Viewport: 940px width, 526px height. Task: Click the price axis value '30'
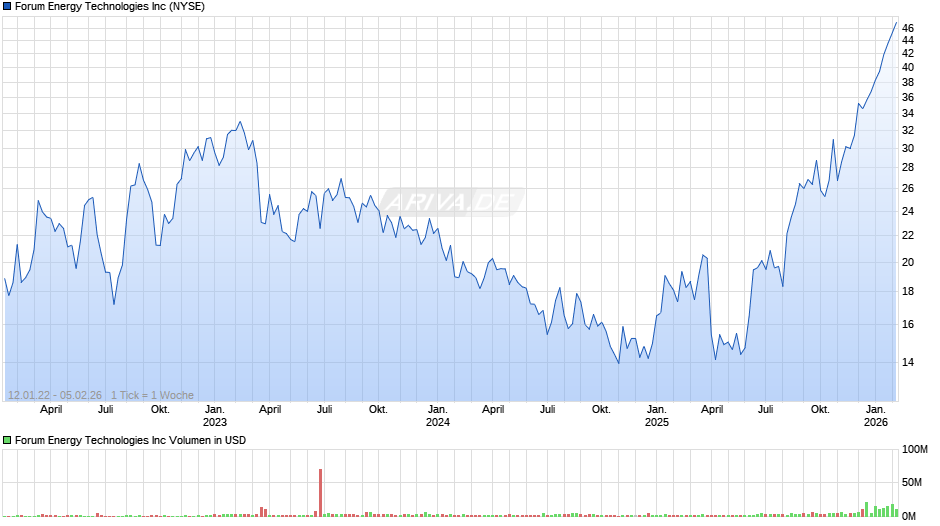point(908,148)
